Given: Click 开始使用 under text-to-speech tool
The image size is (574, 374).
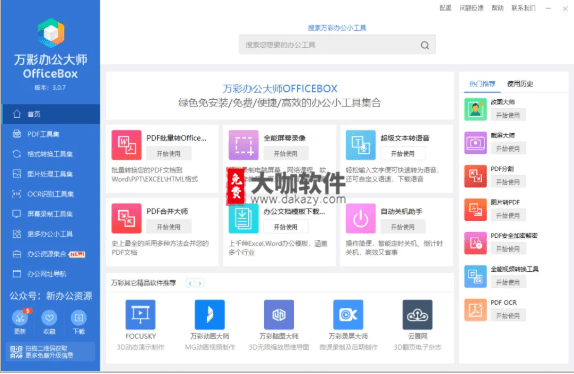Looking at the screenshot, I should (403, 153).
